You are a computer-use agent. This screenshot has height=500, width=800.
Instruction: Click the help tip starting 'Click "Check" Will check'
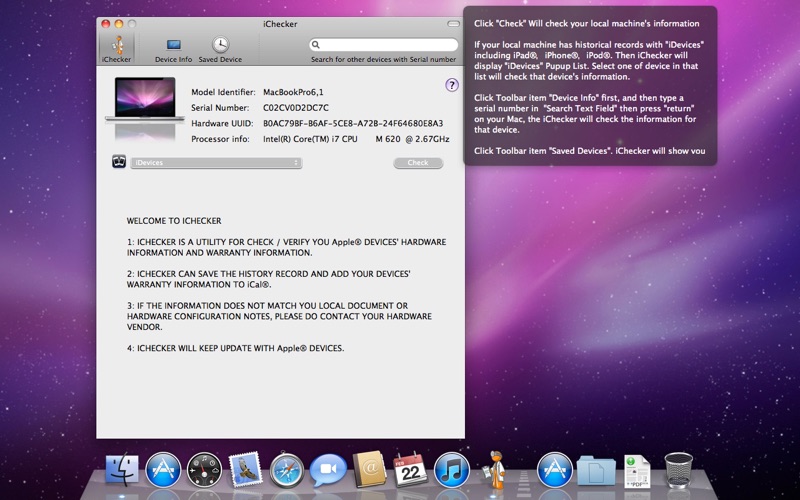pyautogui.click(x=587, y=23)
